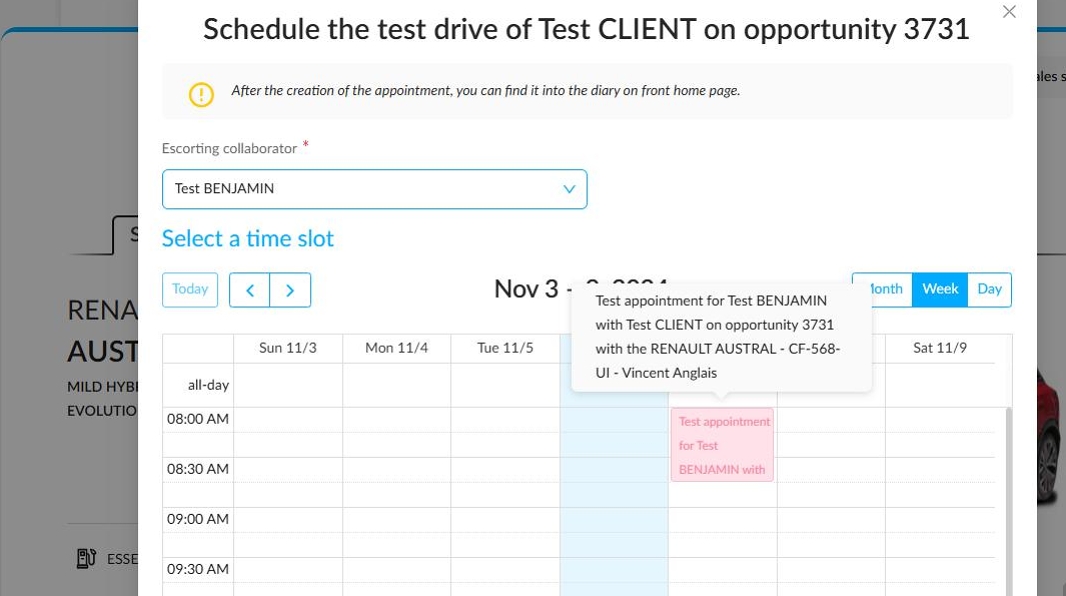Select the Mon 11/4 column header
Image resolution: width=1066 pixels, height=596 pixels.
point(396,348)
